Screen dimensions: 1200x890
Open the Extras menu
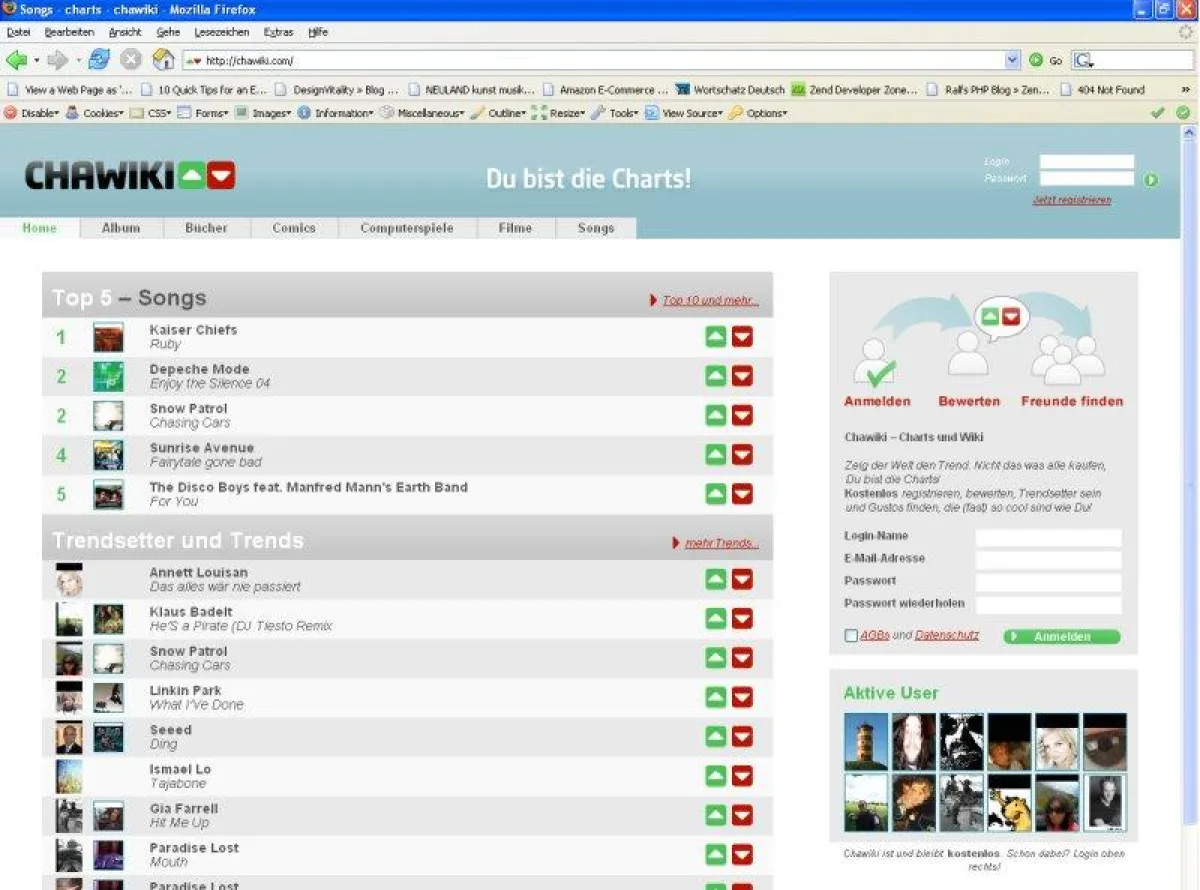pos(278,31)
